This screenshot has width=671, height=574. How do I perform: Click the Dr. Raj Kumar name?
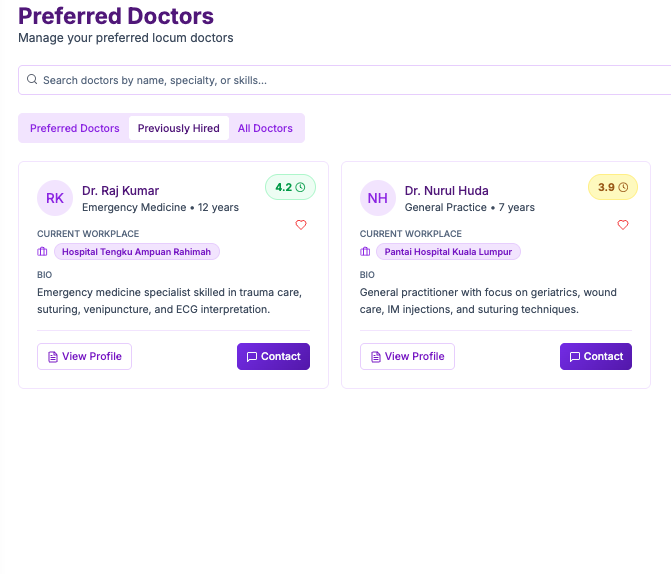click(120, 190)
